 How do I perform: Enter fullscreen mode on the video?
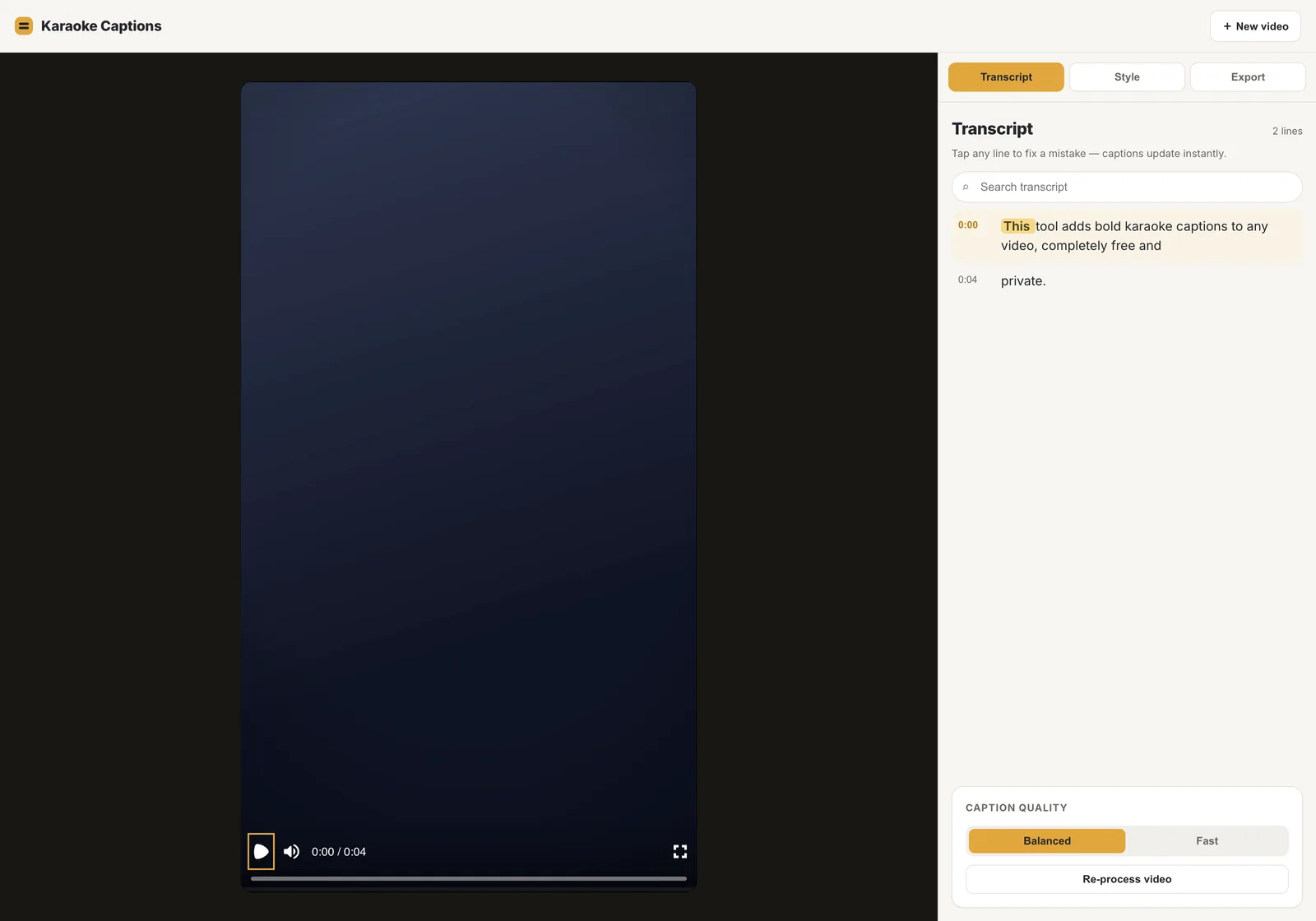[x=680, y=851]
